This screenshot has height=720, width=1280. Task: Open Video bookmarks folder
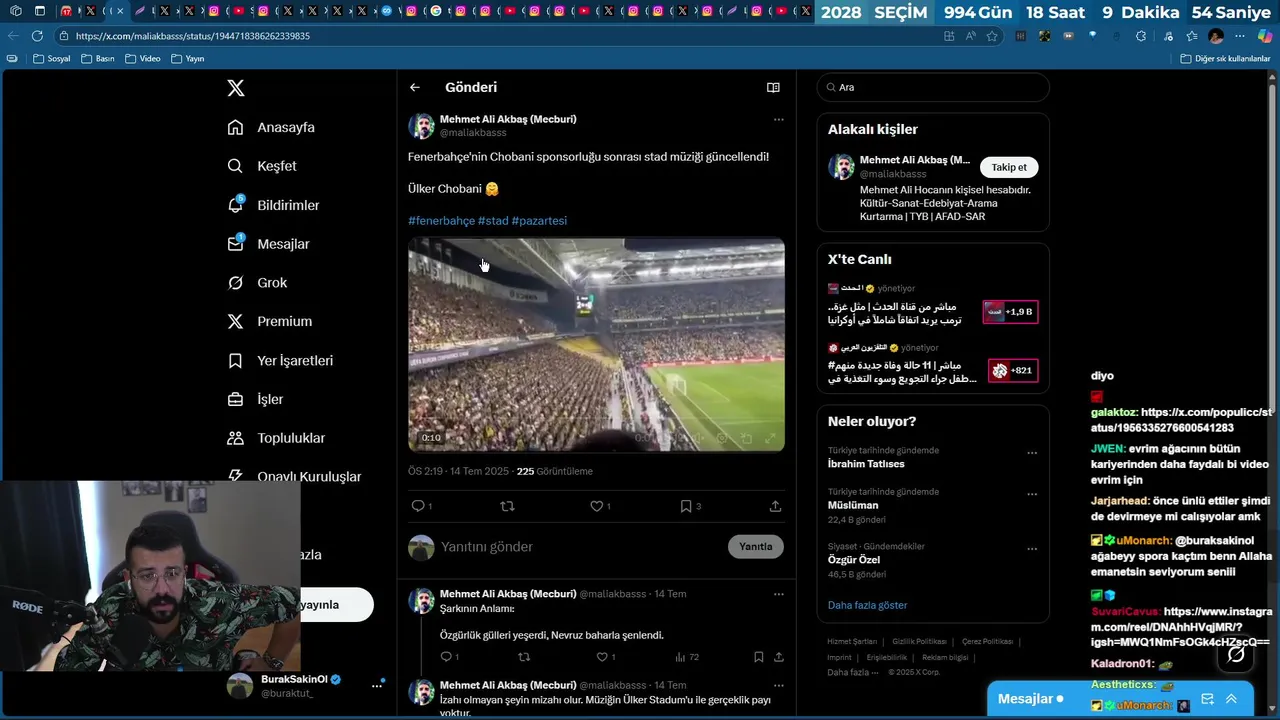[143, 59]
